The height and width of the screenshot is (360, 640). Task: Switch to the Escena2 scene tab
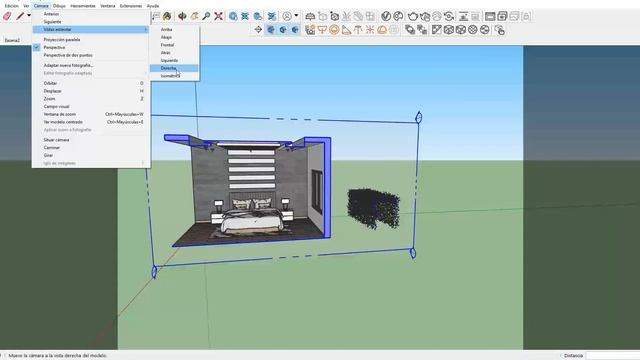pyautogui.click(x=12, y=40)
